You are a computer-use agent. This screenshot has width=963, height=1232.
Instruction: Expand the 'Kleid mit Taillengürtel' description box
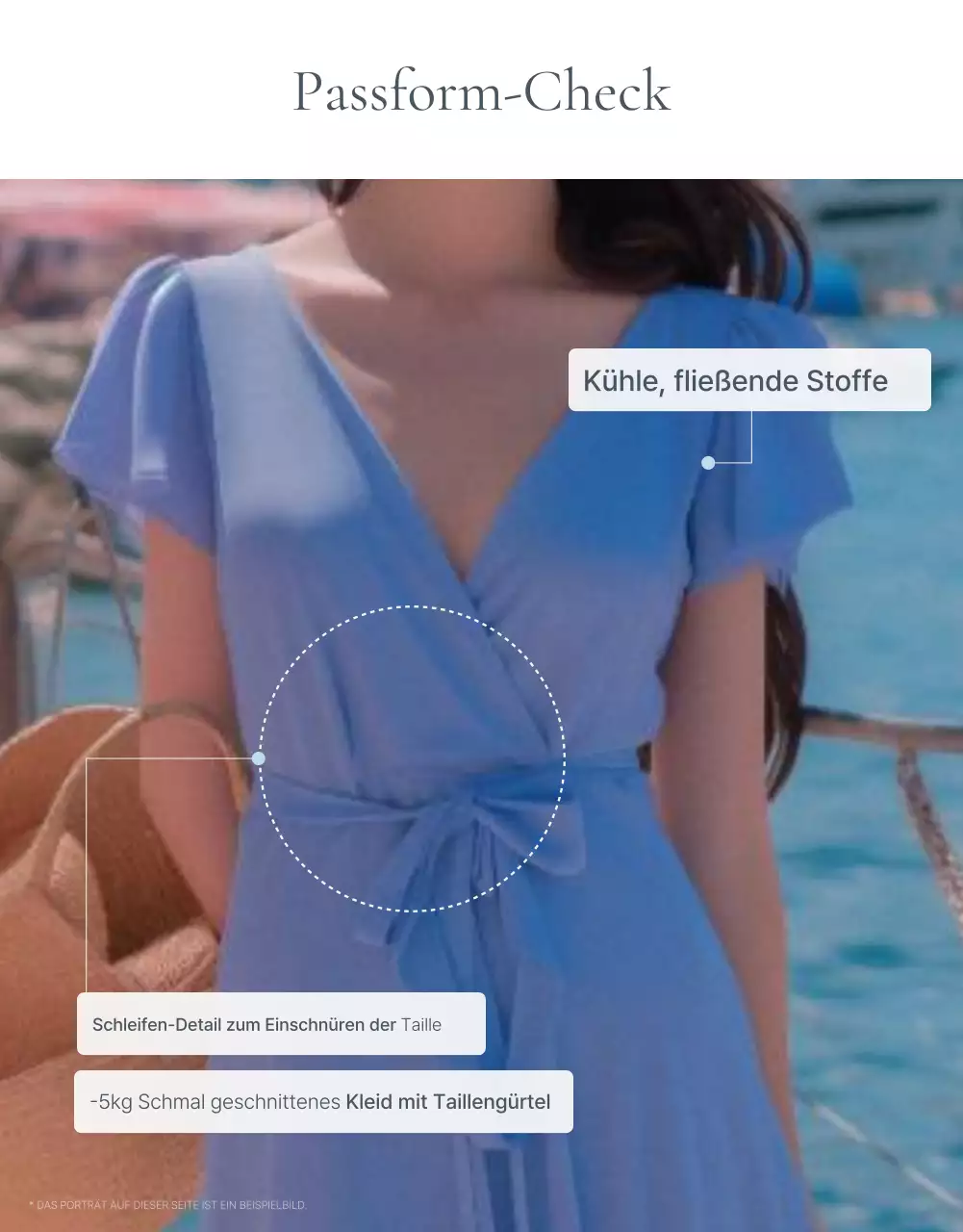point(322,1101)
